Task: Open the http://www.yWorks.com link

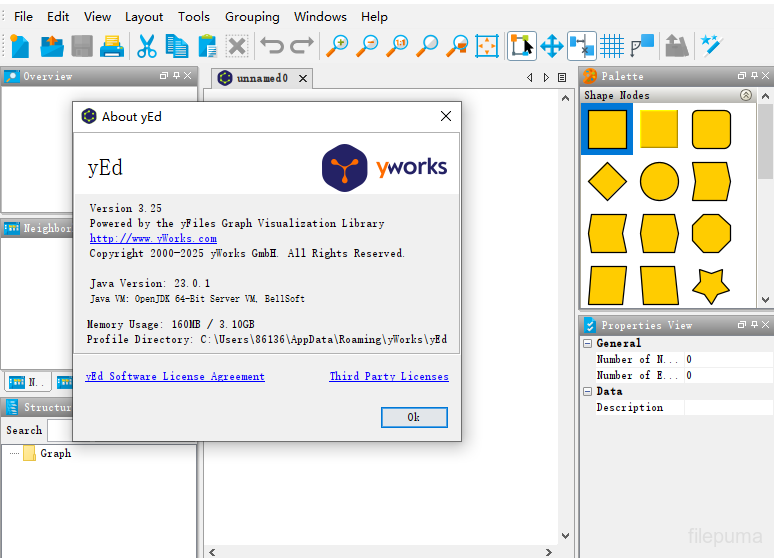Action: (153, 239)
